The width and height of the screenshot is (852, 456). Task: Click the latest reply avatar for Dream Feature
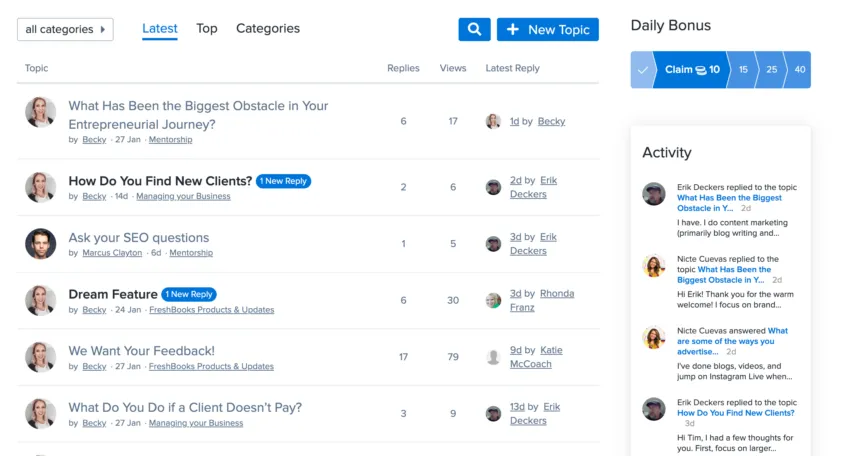click(x=493, y=300)
